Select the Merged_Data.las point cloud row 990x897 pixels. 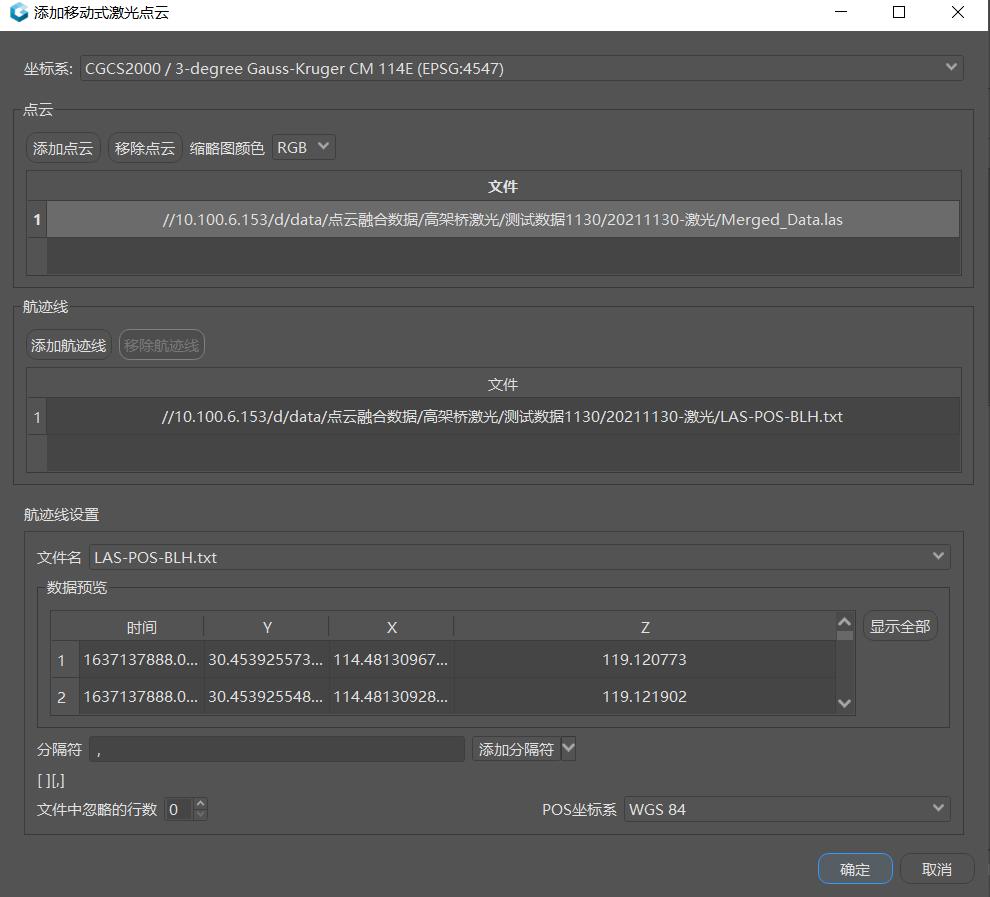[503, 220]
